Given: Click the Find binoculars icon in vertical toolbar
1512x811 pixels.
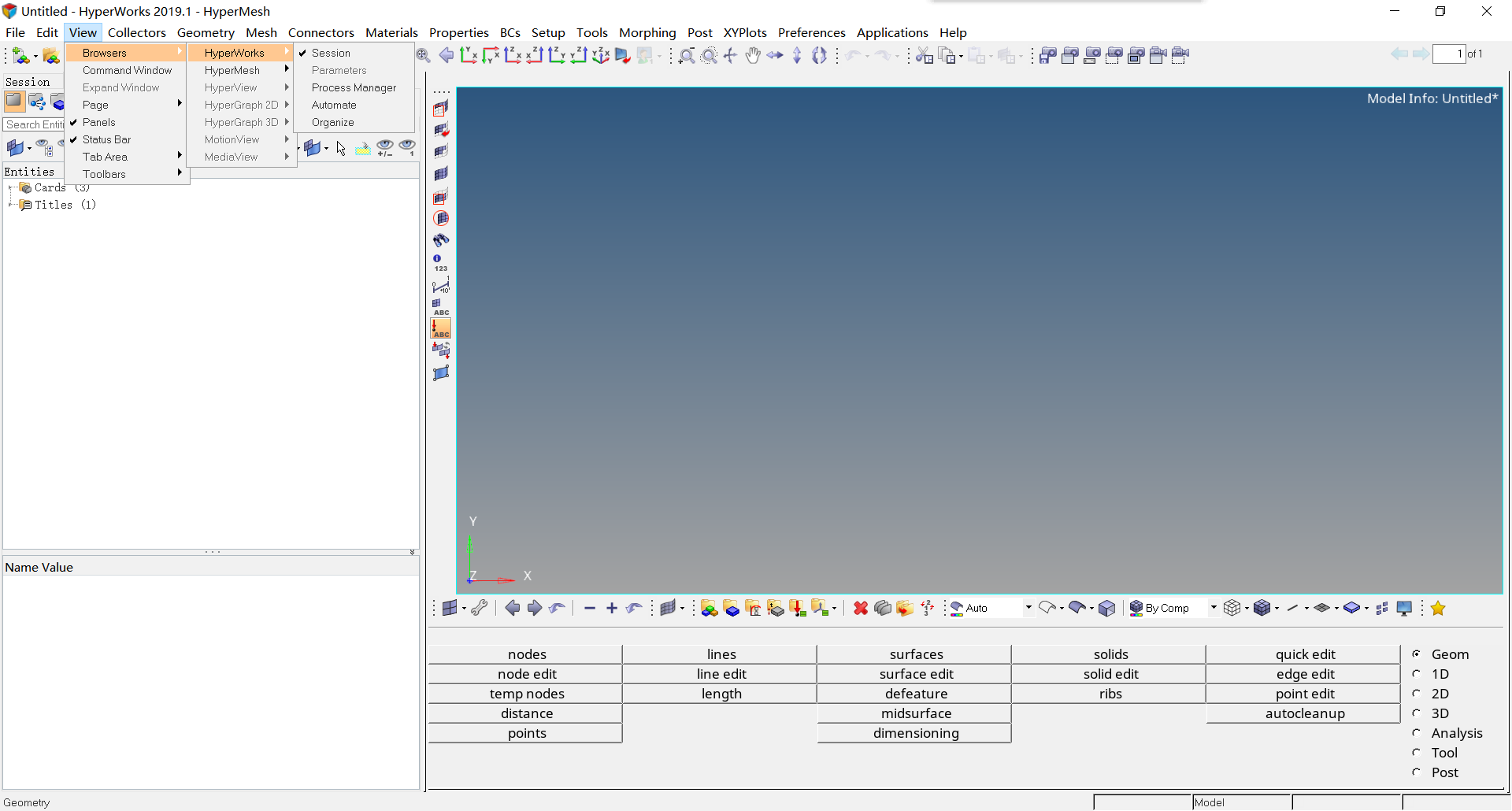Looking at the screenshot, I should [441, 241].
